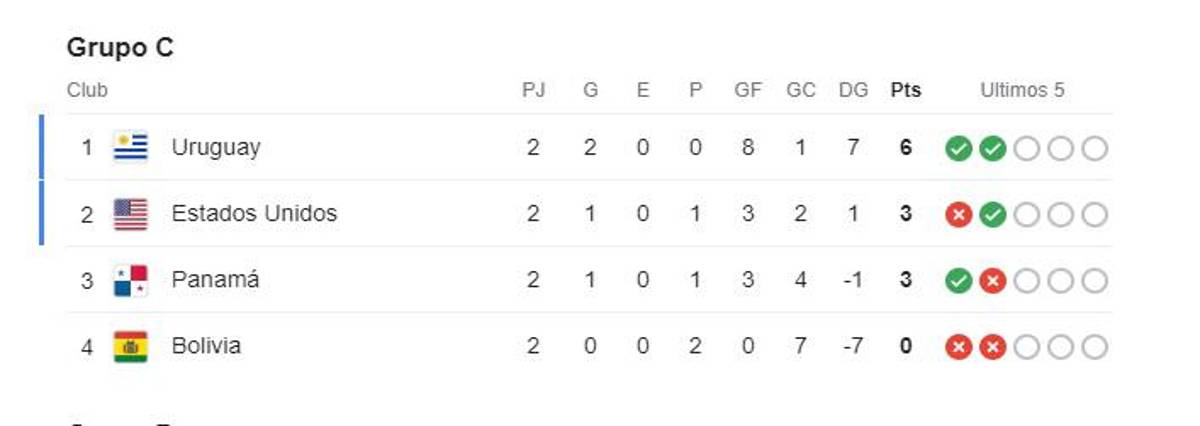Click the Panamá flag icon
This screenshot has height=426, width=1200.
[130, 281]
